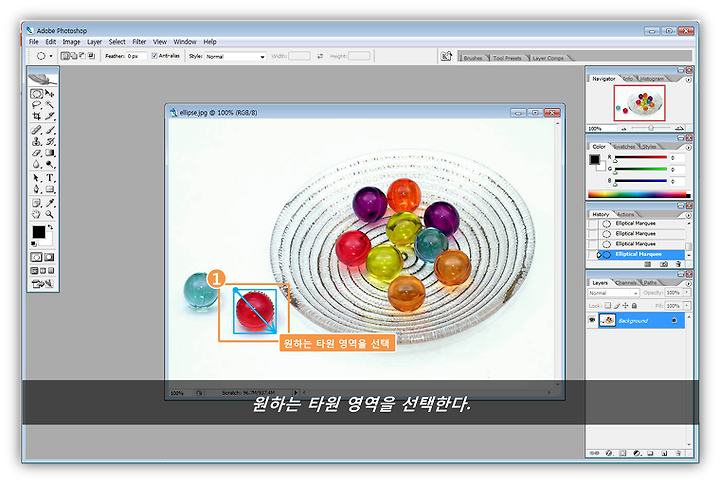Switch to Standard editing mode
Screen dimensions: 720x484
click(x=36, y=257)
